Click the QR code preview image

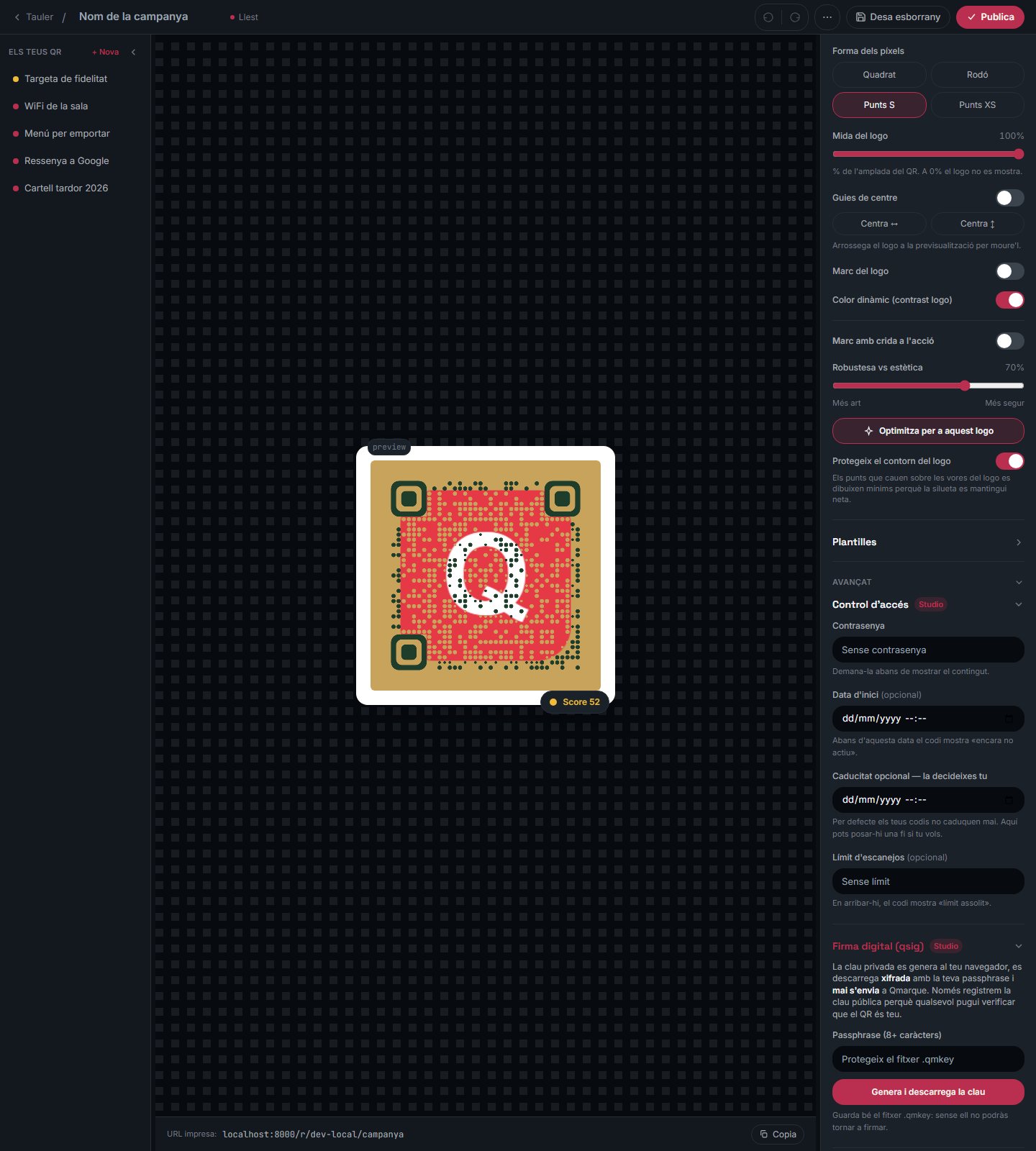(486, 575)
